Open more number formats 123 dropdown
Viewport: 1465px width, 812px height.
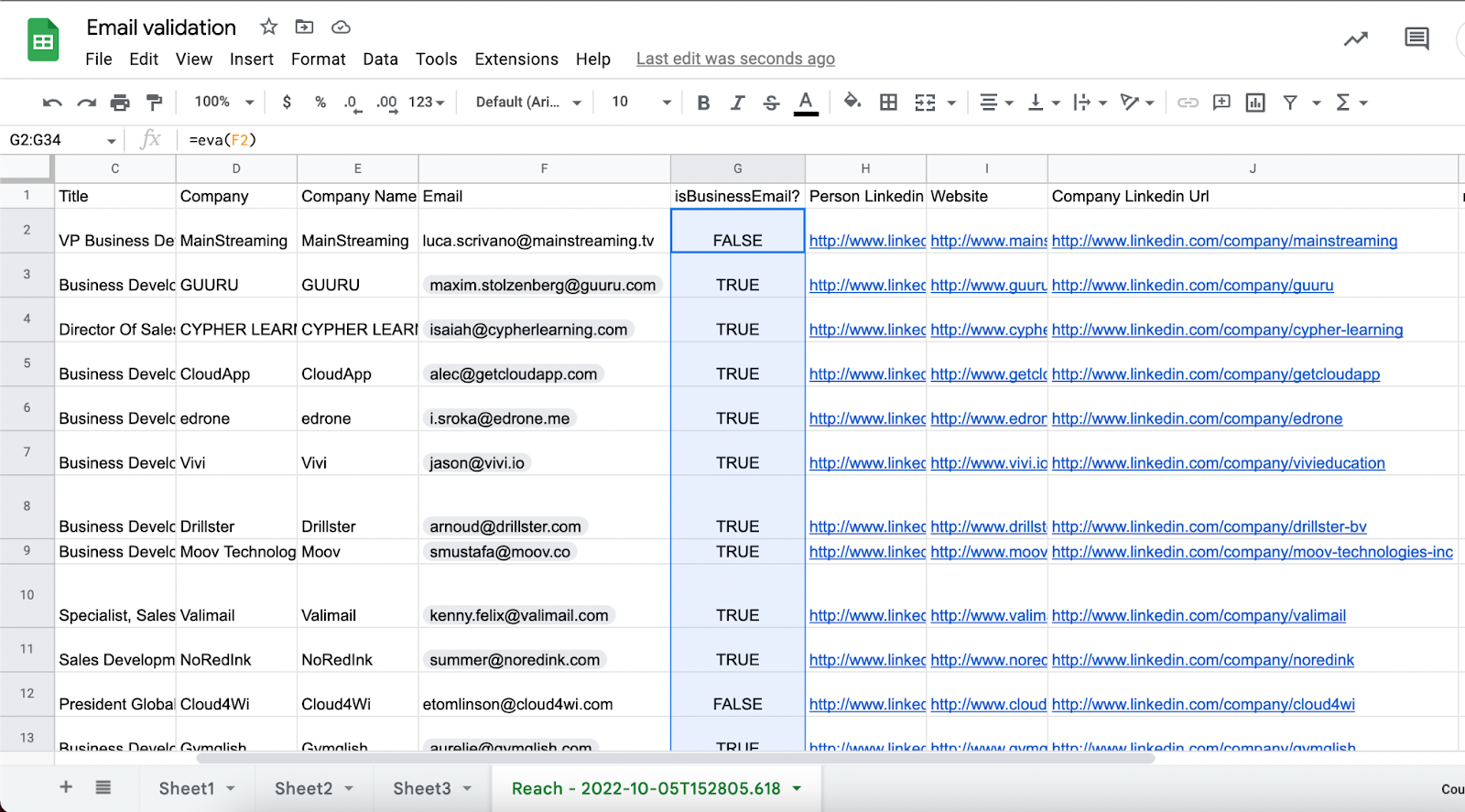pos(427,102)
